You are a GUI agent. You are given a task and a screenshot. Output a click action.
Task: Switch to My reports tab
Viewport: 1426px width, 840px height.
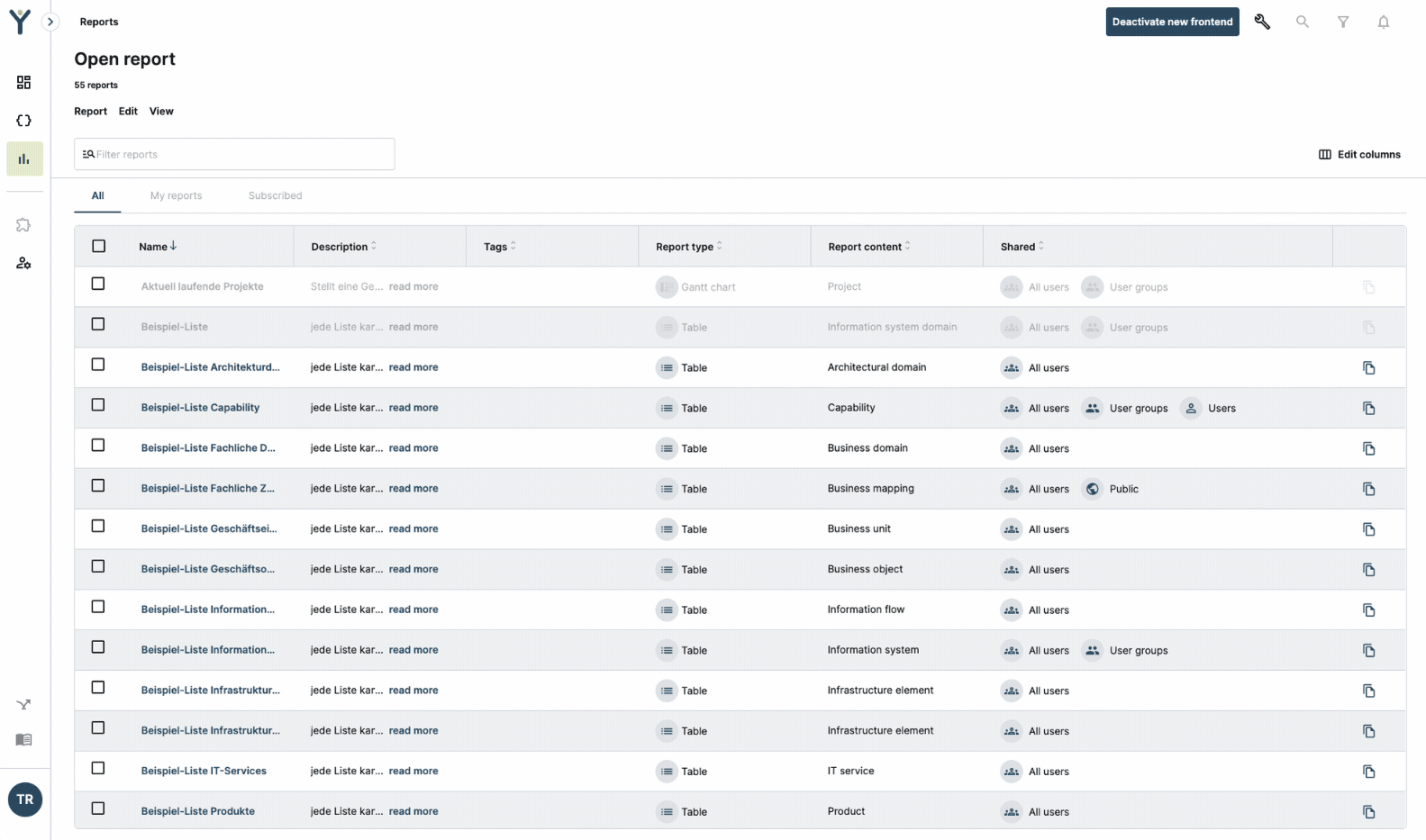pos(176,195)
